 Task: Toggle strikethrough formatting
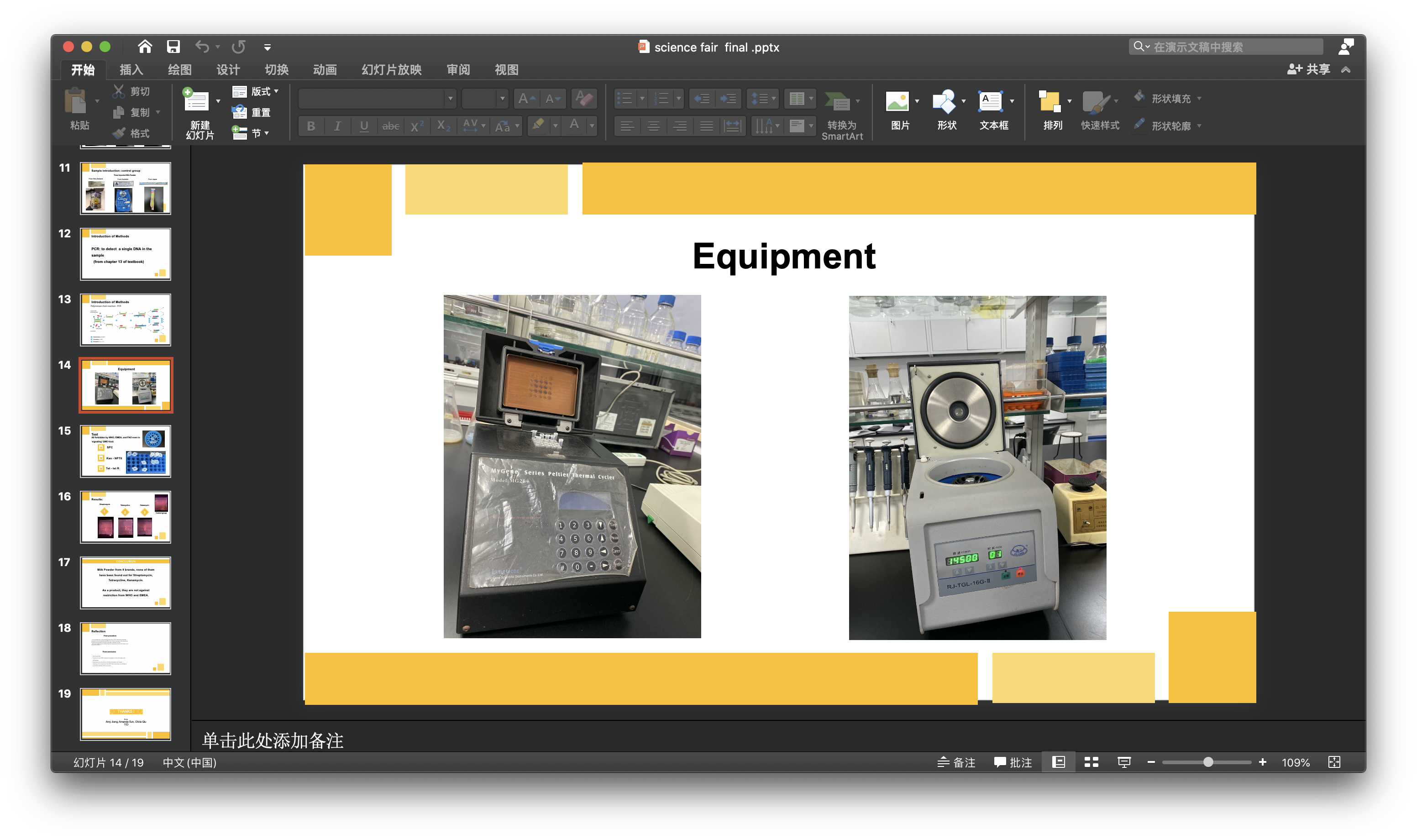[390, 126]
